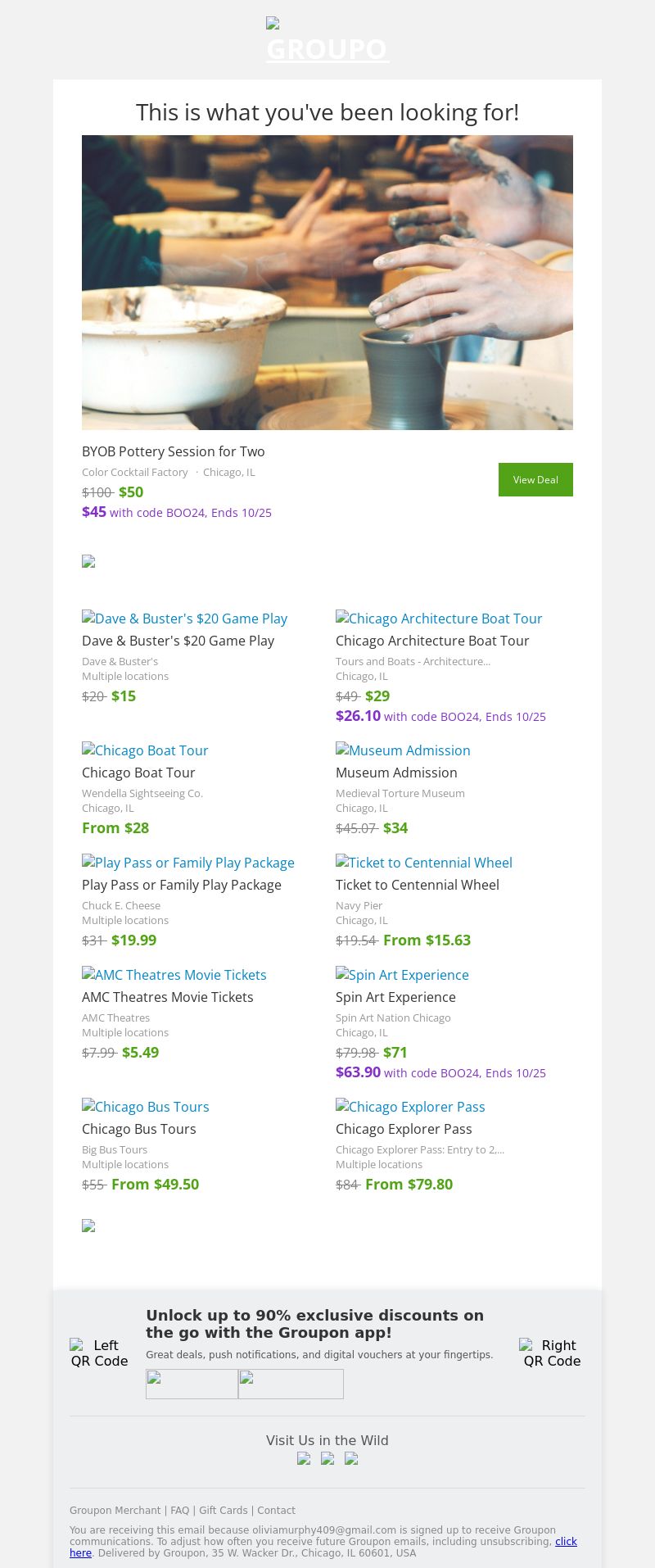
Task: Open the middle social icon under Visit Us
Action: (327, 1458)
